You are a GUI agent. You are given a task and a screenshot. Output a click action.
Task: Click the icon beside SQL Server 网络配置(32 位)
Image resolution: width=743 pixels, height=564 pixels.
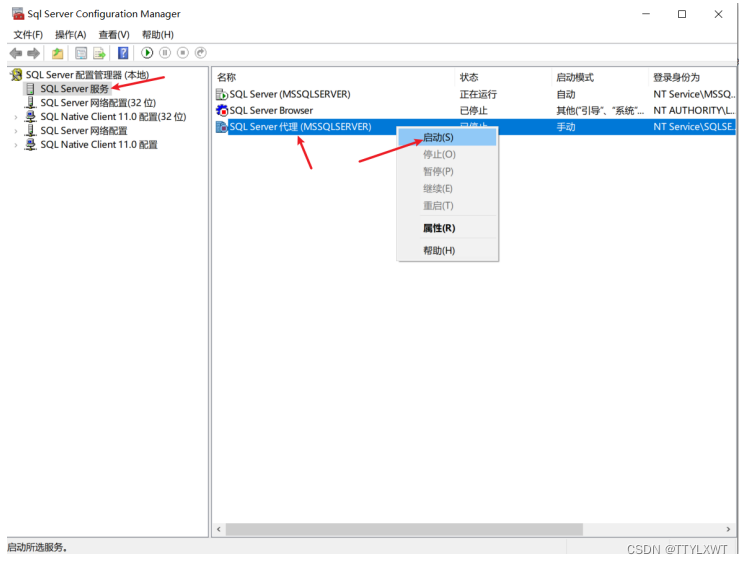tap(30, 102)
